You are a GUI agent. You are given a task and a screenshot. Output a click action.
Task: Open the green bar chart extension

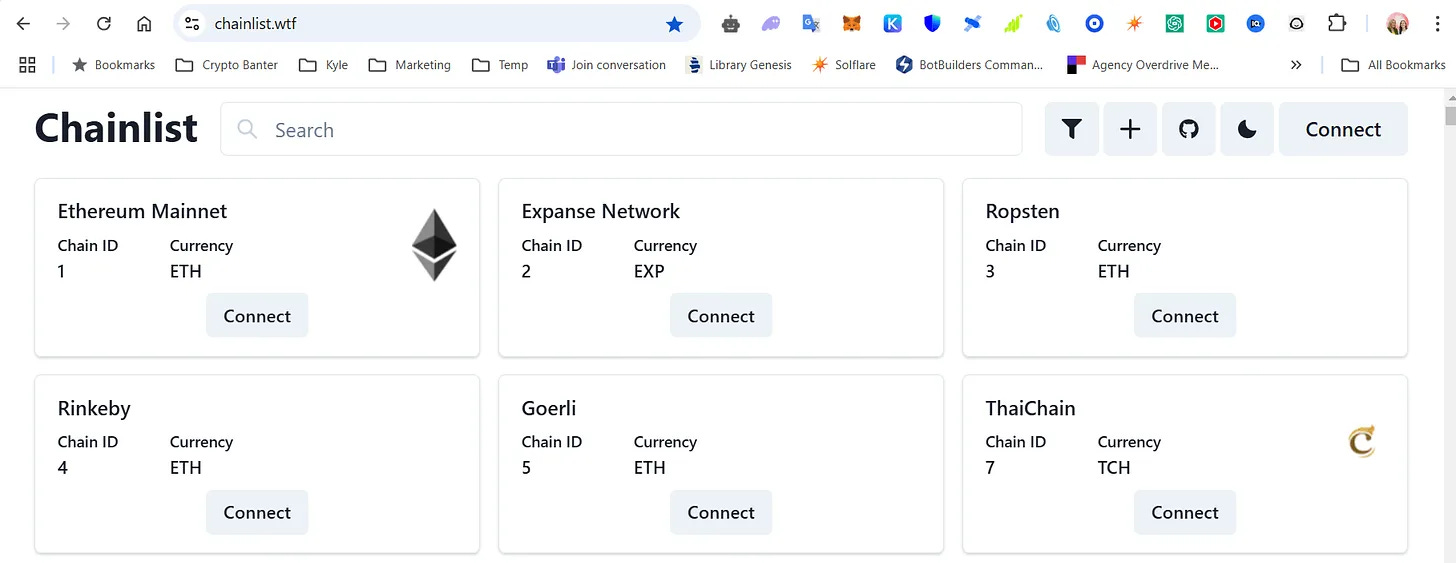(x=1013, y=24)
